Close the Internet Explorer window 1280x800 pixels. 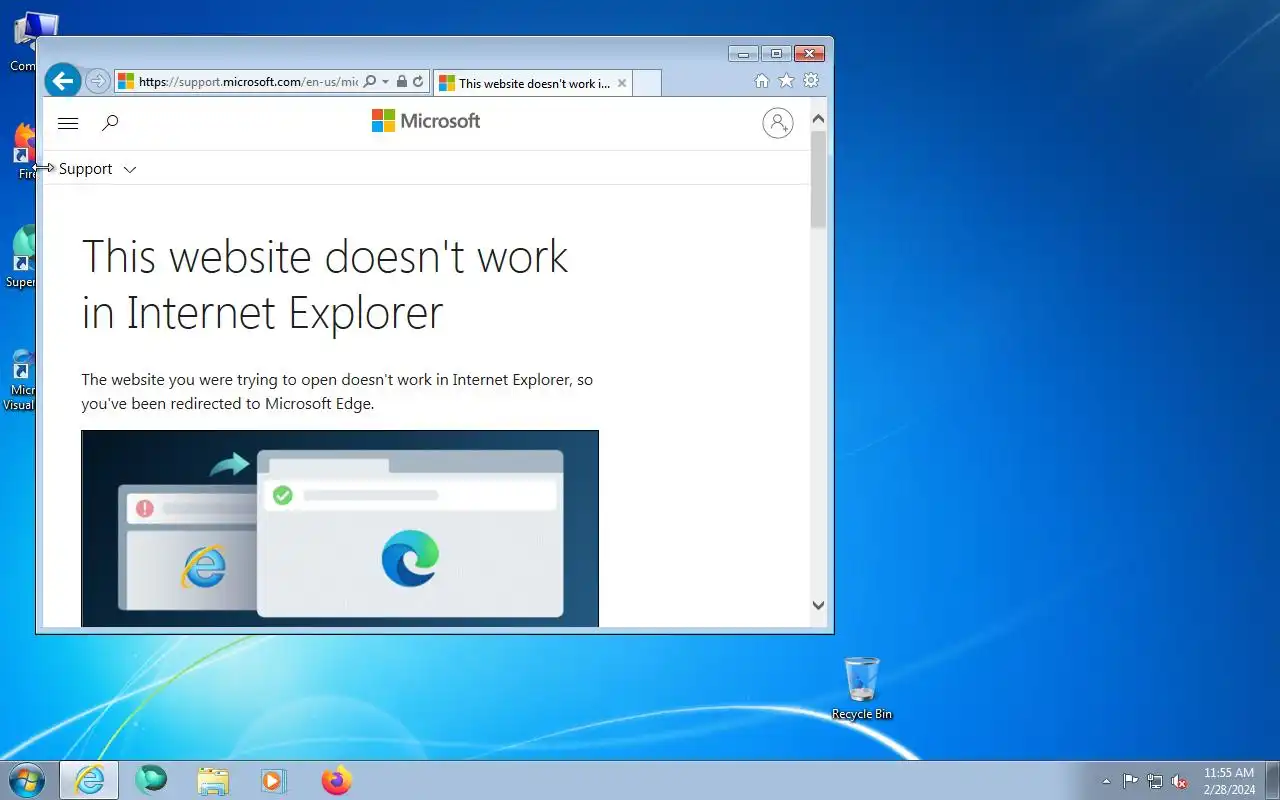[808, 54]
